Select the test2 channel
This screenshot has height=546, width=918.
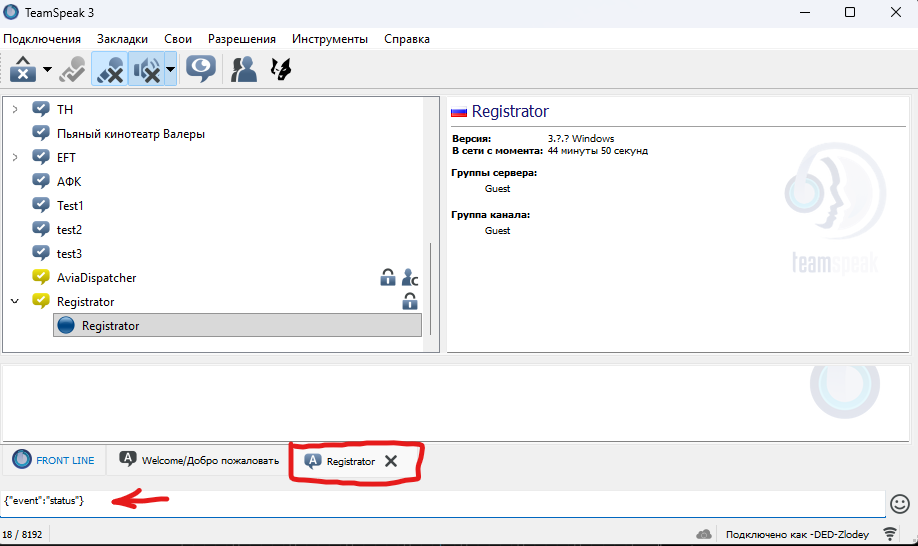click(x=69, y=229)
